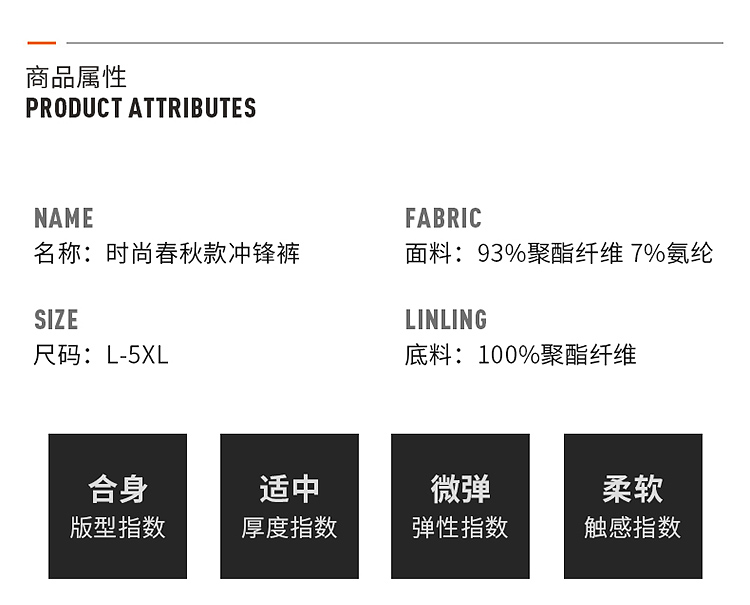Click the gray divider line at top

pos(390,43)
